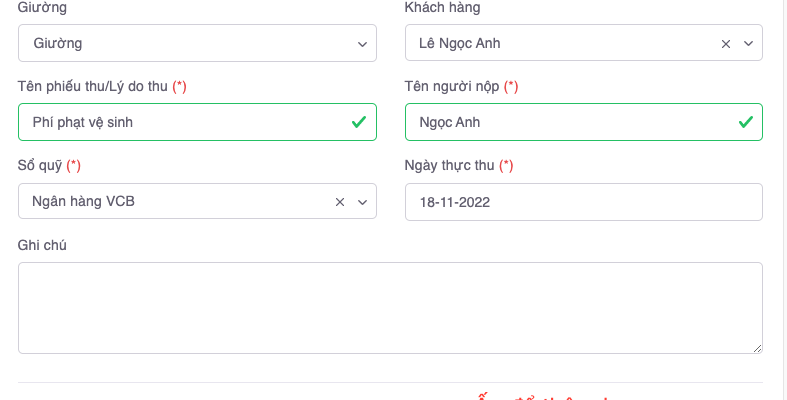Clear the Ngân hàng VCB fund selection
787x400 pixels.
(339, 202)
